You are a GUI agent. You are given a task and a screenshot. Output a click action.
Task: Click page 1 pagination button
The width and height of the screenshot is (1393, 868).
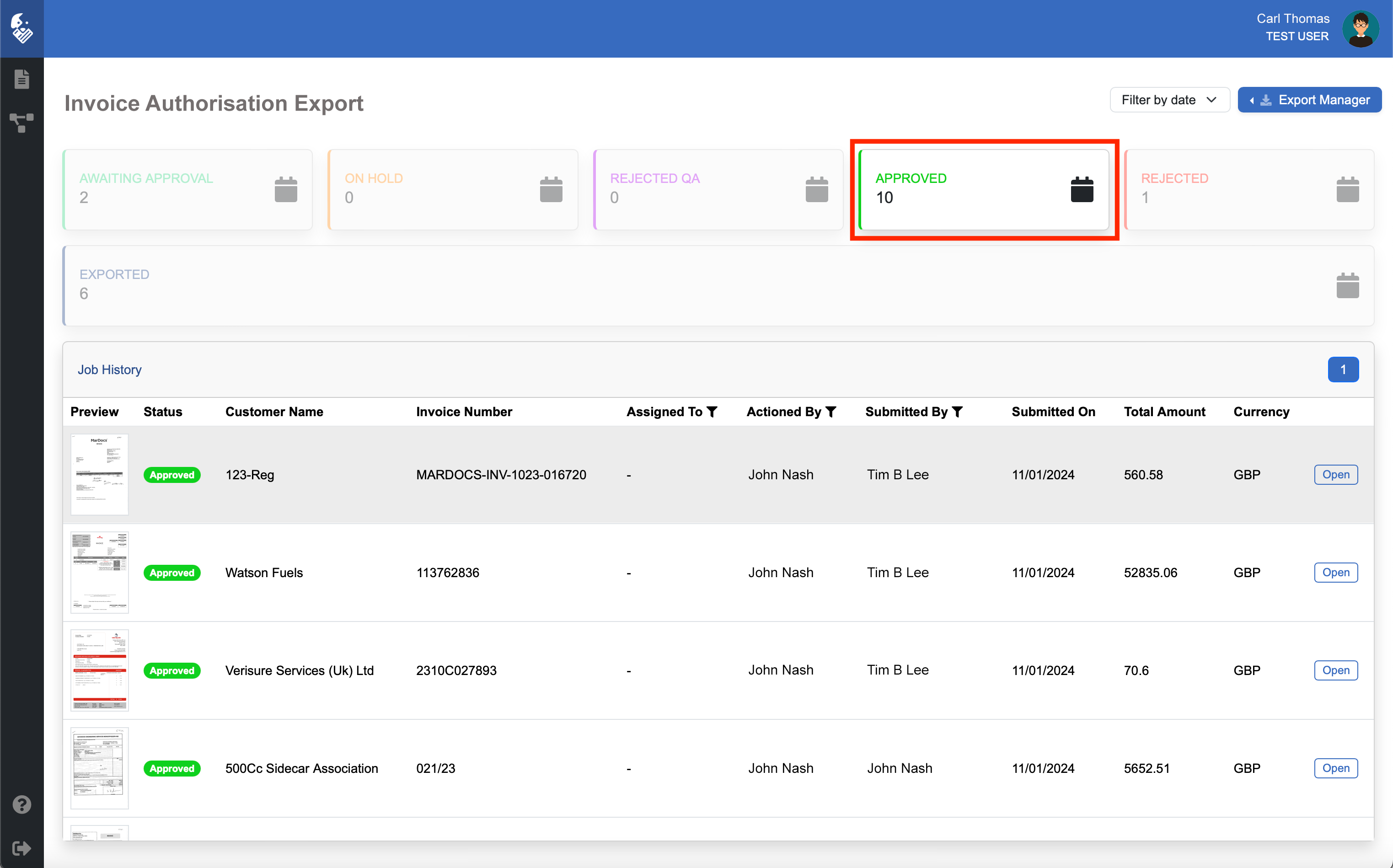coord(1343,370)
